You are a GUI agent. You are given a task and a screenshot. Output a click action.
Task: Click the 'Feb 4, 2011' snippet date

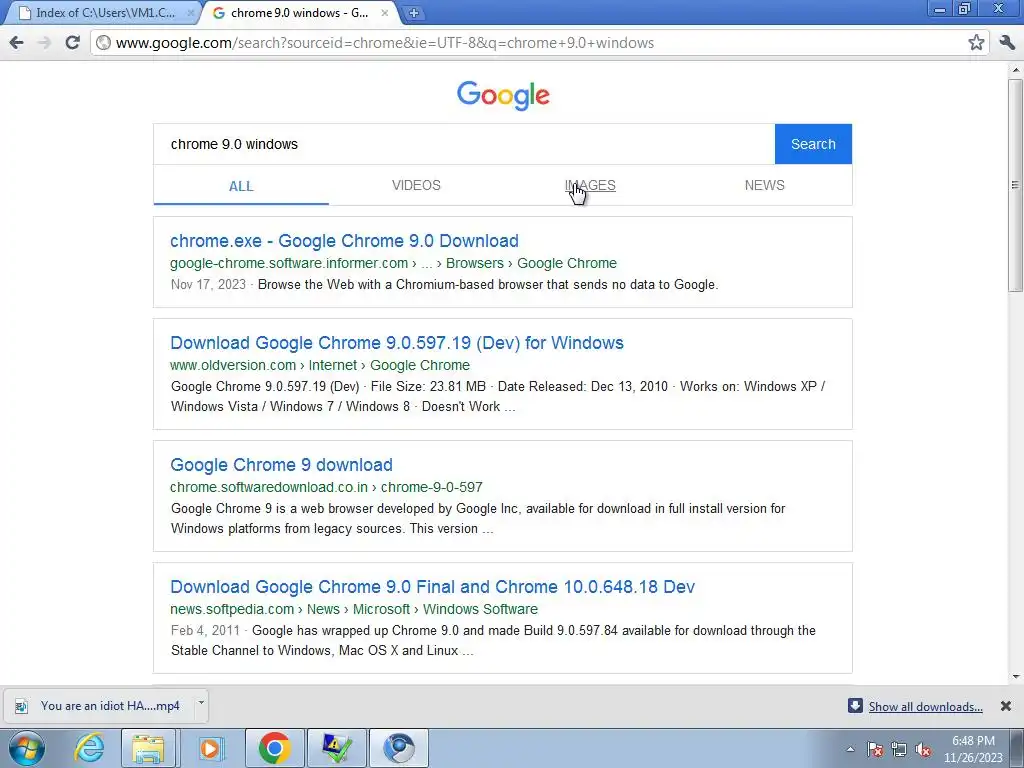point(205,631)
